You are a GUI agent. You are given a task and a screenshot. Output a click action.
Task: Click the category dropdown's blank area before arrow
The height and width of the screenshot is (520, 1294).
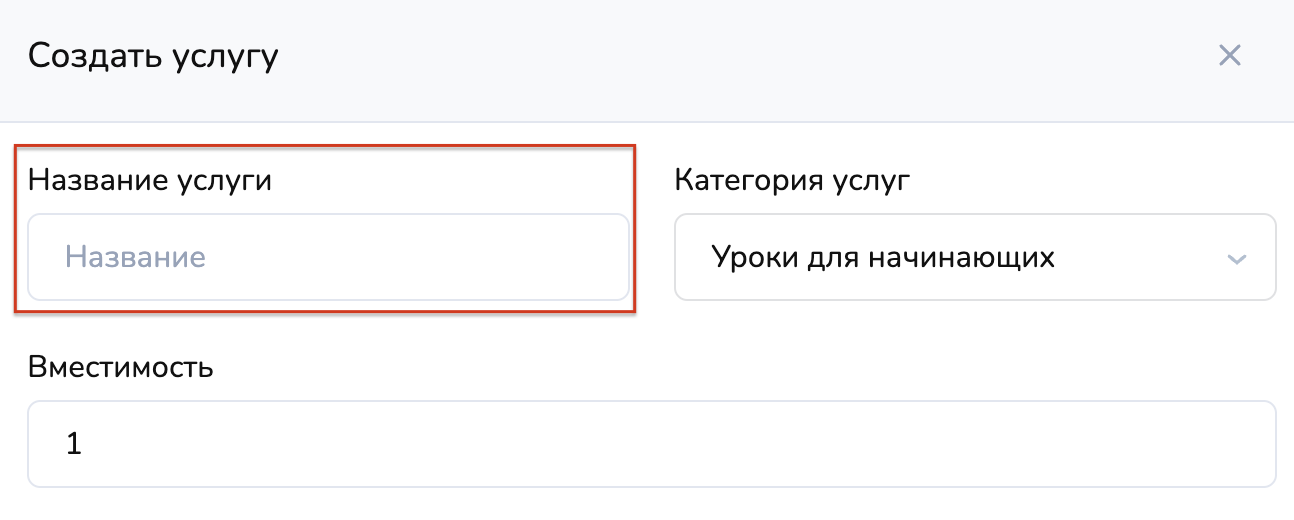click(1140, 257)
